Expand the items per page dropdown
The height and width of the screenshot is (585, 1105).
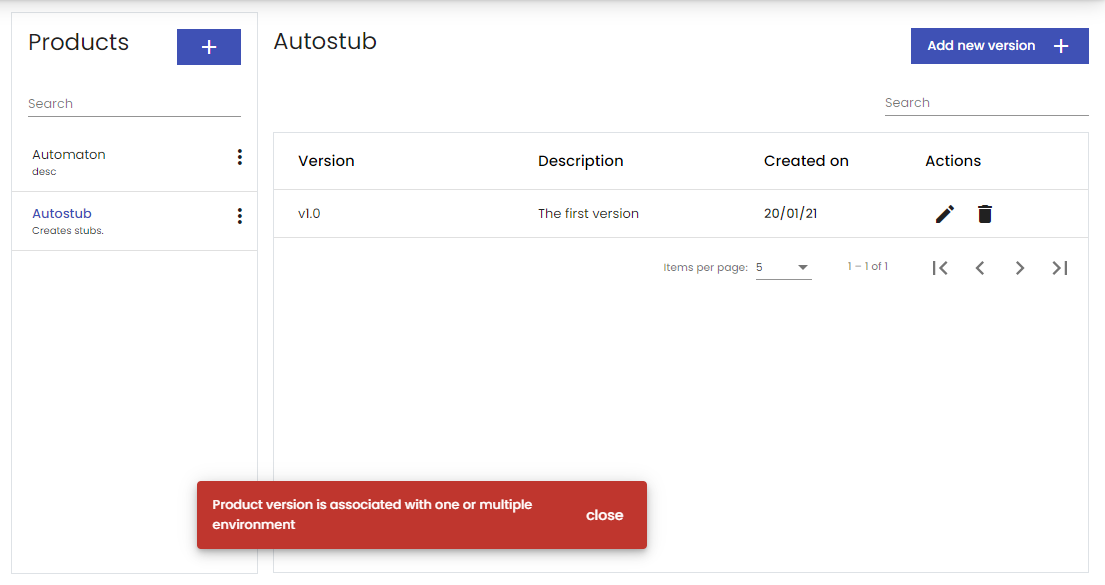click(x=784, y=268)
